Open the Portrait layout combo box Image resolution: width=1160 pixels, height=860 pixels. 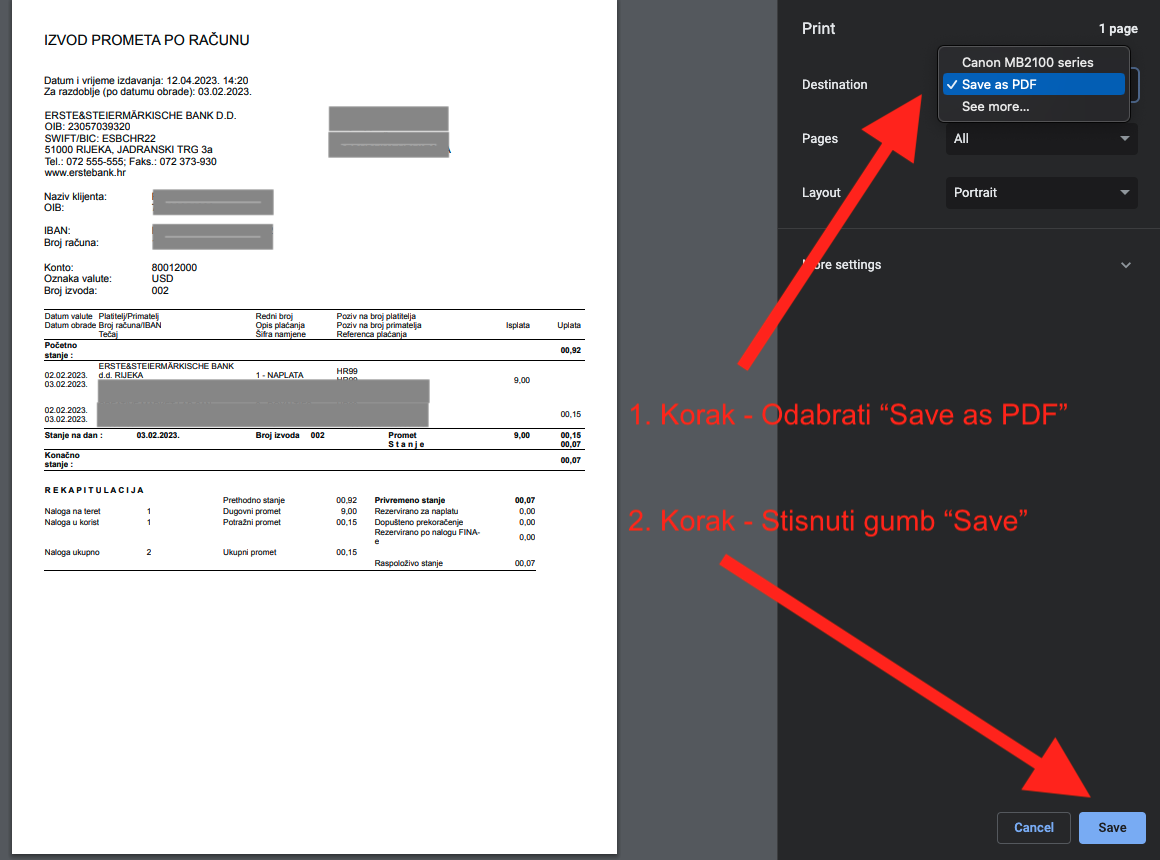pyautogui.click(x=1040, y=192)
